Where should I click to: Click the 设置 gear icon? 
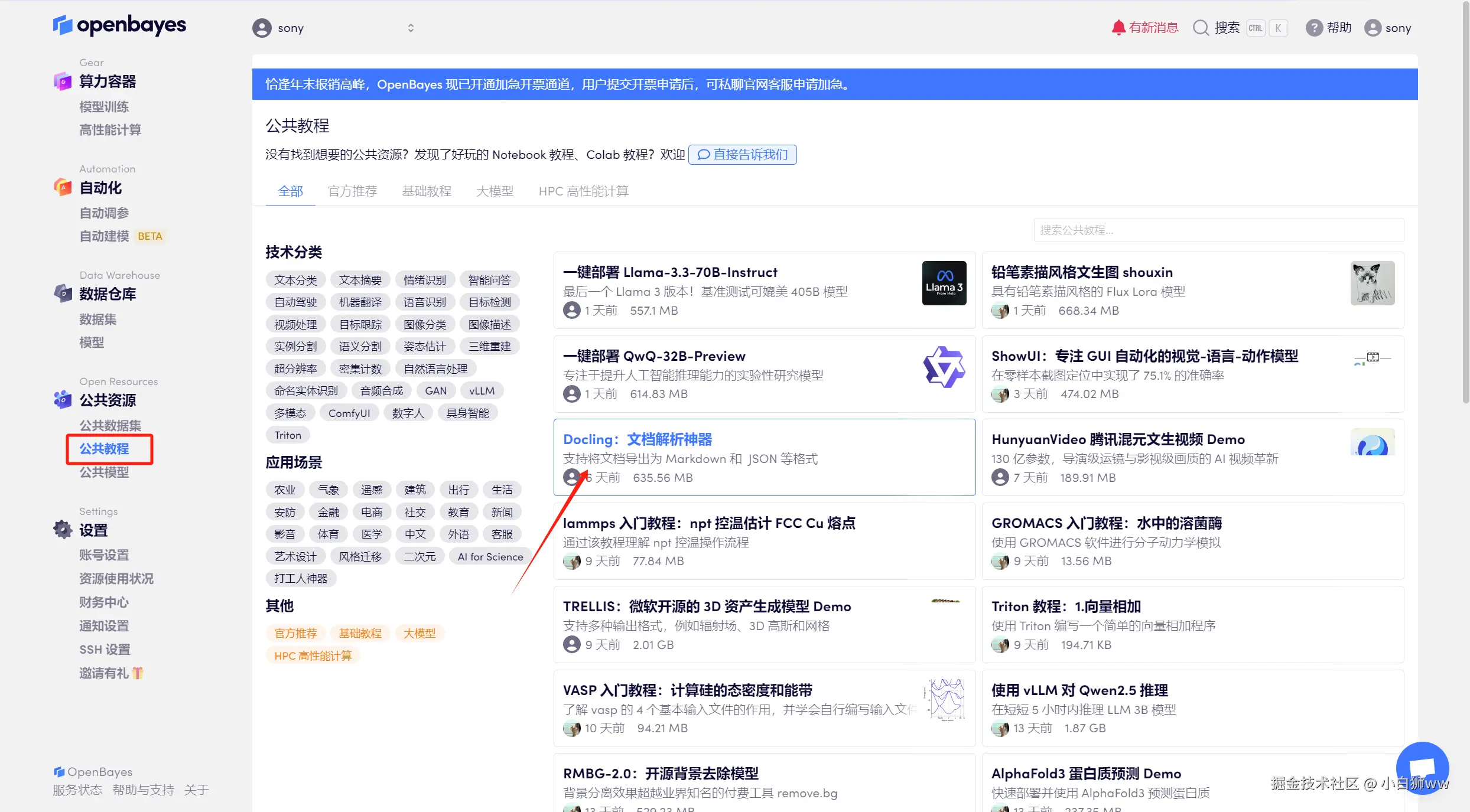pos(63,530)
